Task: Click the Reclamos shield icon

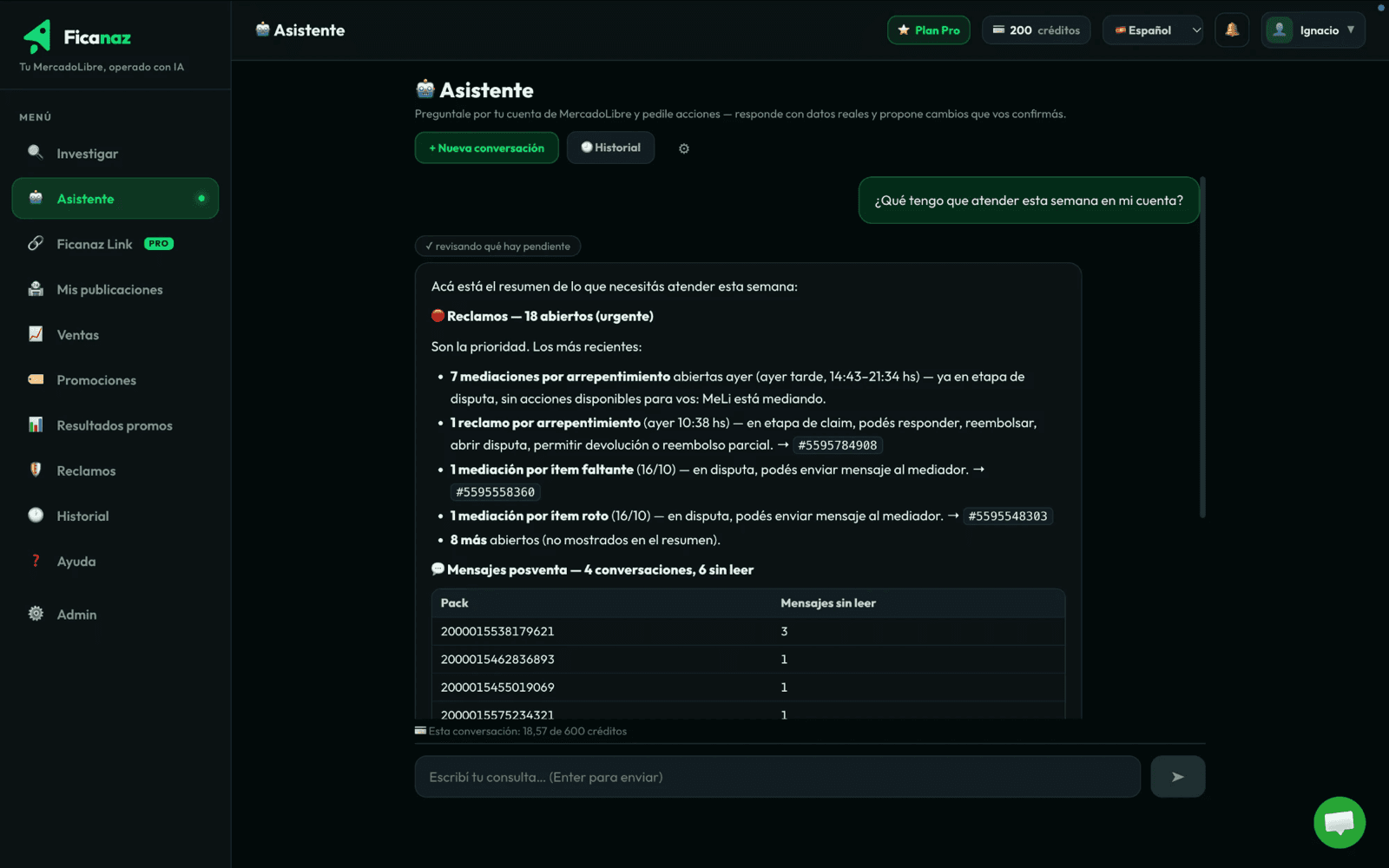Action: (x=36, y=470)
